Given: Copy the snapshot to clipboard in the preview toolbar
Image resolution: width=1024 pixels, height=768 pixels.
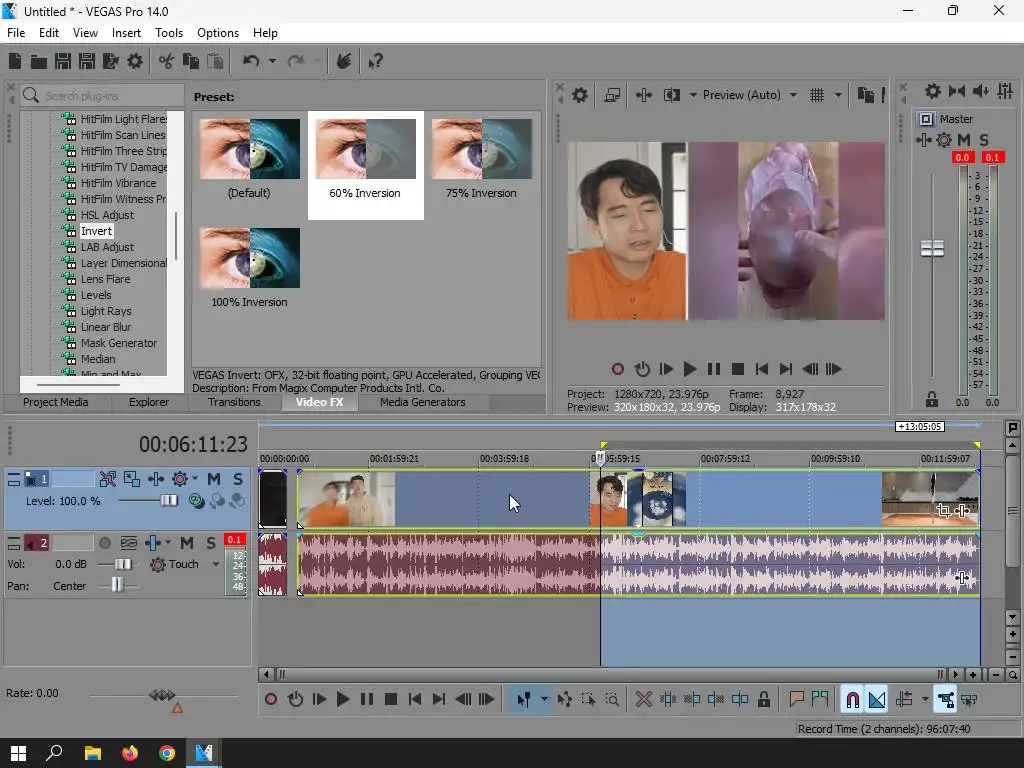Looking at the screenshot, I should point(865,95).
